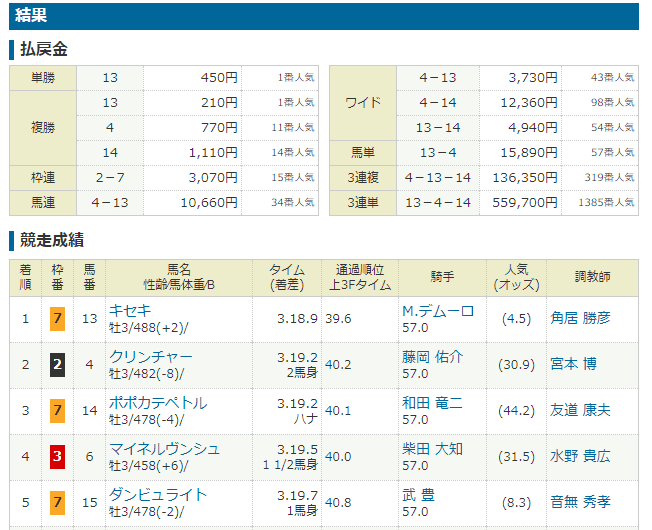Open jockey 武 豊 profile
Viewport: 652px width, 530px height.
[418, 495]
